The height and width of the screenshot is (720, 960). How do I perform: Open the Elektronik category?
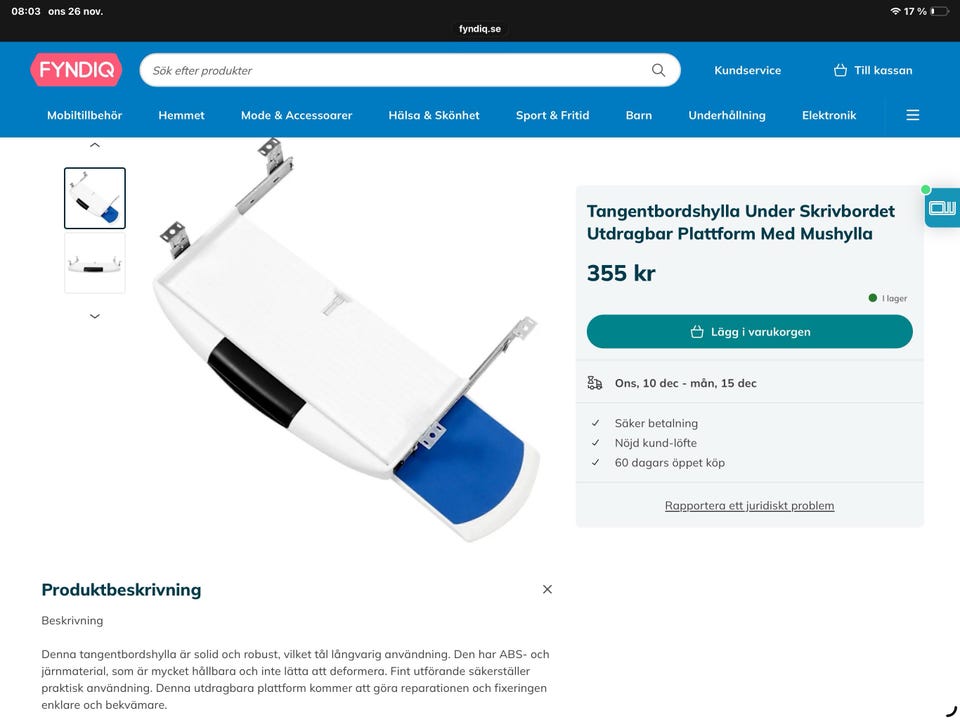pos(829,115)
